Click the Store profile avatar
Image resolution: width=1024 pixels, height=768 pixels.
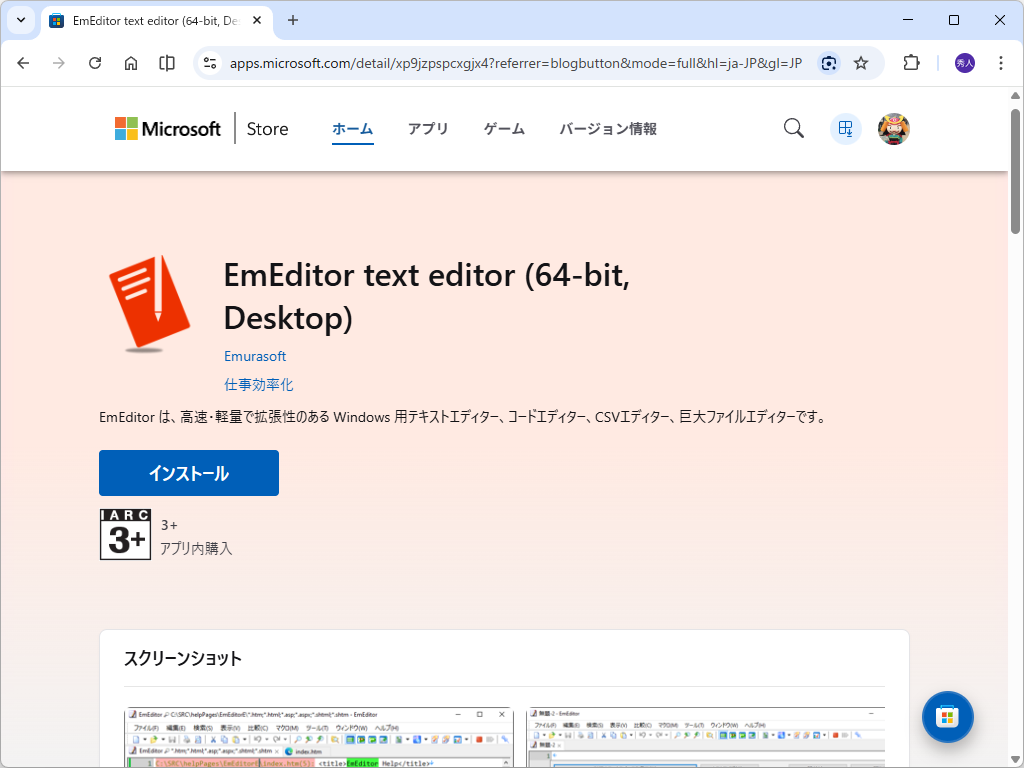pos(893,128)
